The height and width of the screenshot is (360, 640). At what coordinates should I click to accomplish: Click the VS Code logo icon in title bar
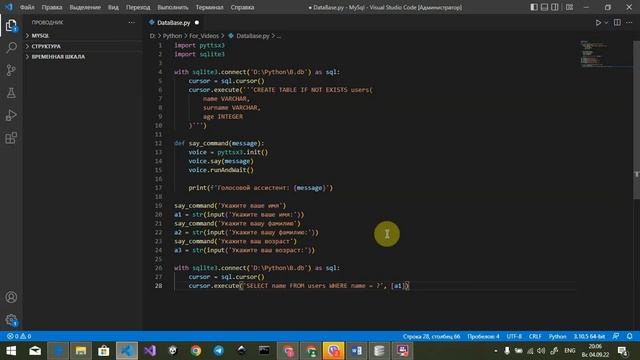[x=9, y=7]
